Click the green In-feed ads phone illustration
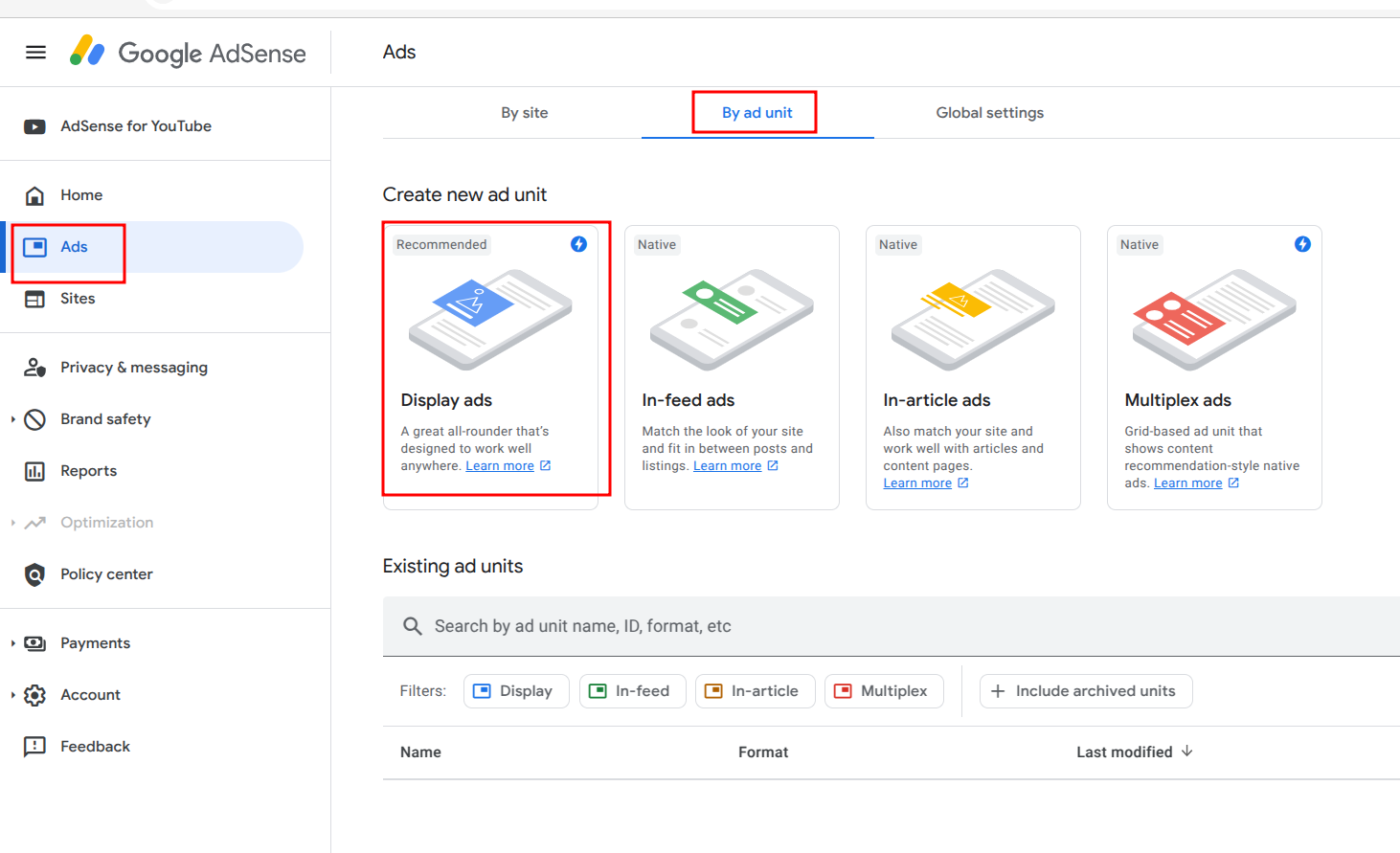Image resolution: width=1400 pixels, height=853 pixels. coord(732,320)
